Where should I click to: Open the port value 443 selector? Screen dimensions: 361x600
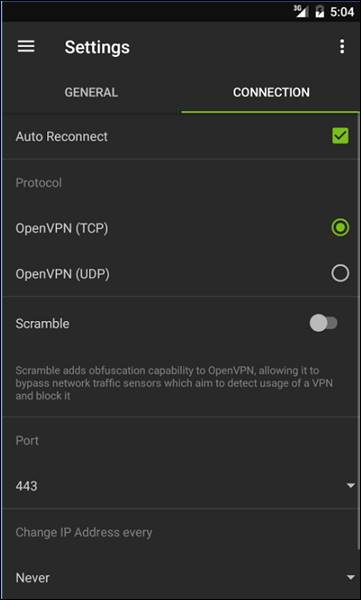(x=180, y=486)
